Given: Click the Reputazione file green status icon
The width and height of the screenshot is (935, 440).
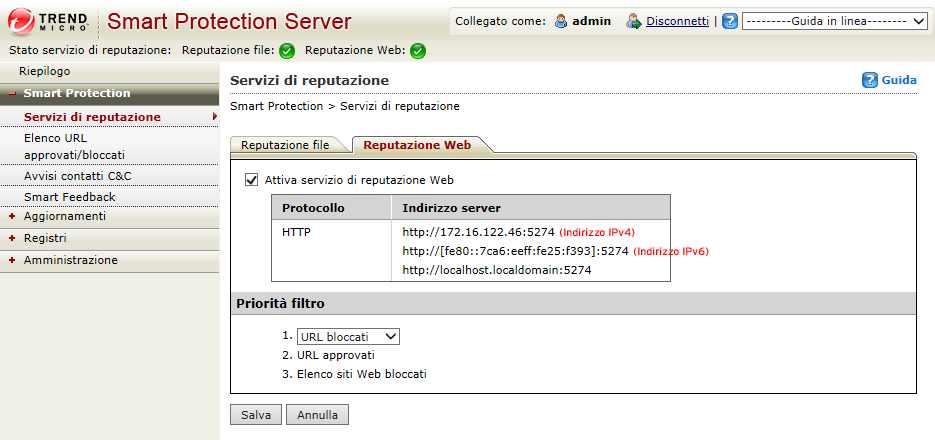Looking at the screenshot, I should (287, 51).
